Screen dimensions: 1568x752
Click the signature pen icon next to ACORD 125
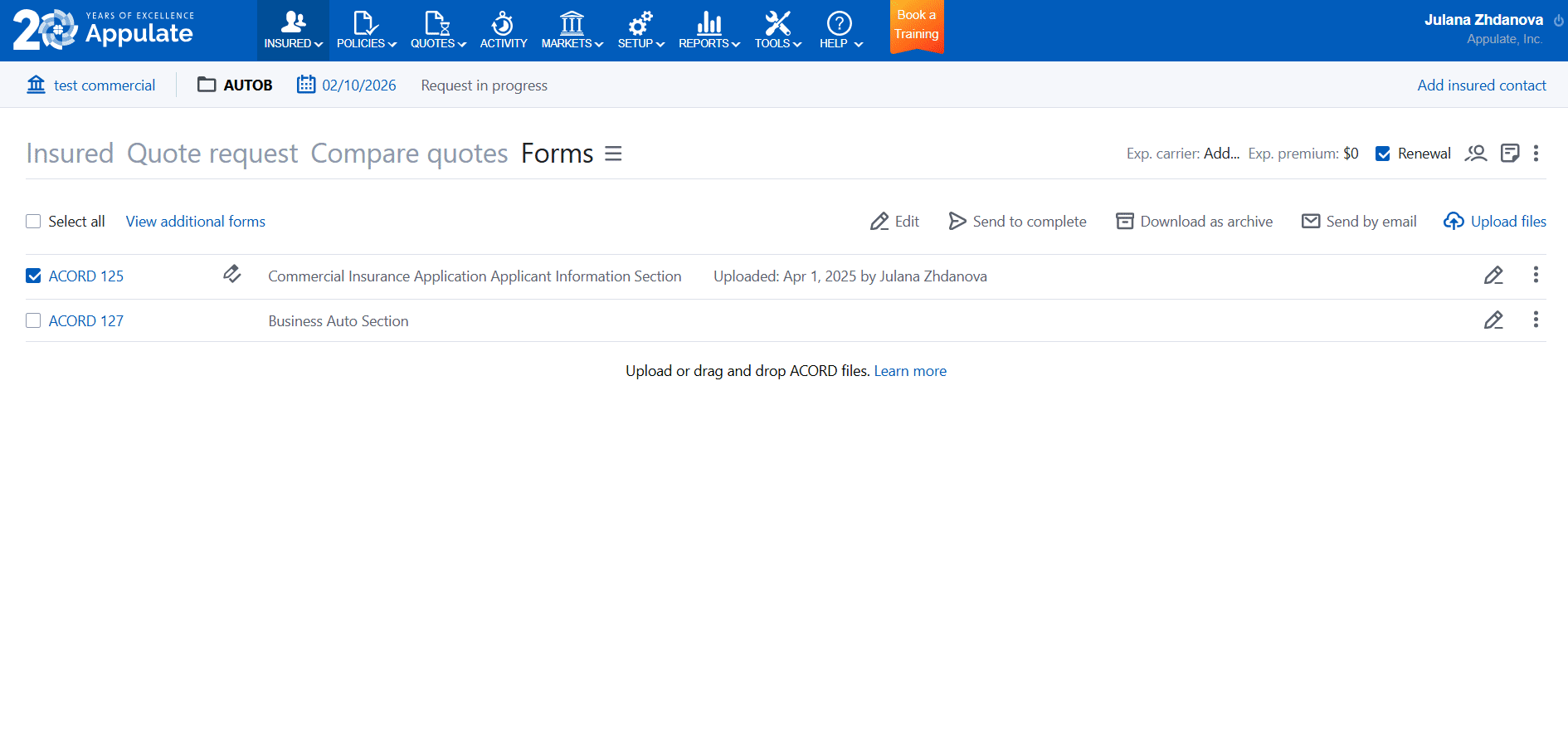(x=232, y=274)
